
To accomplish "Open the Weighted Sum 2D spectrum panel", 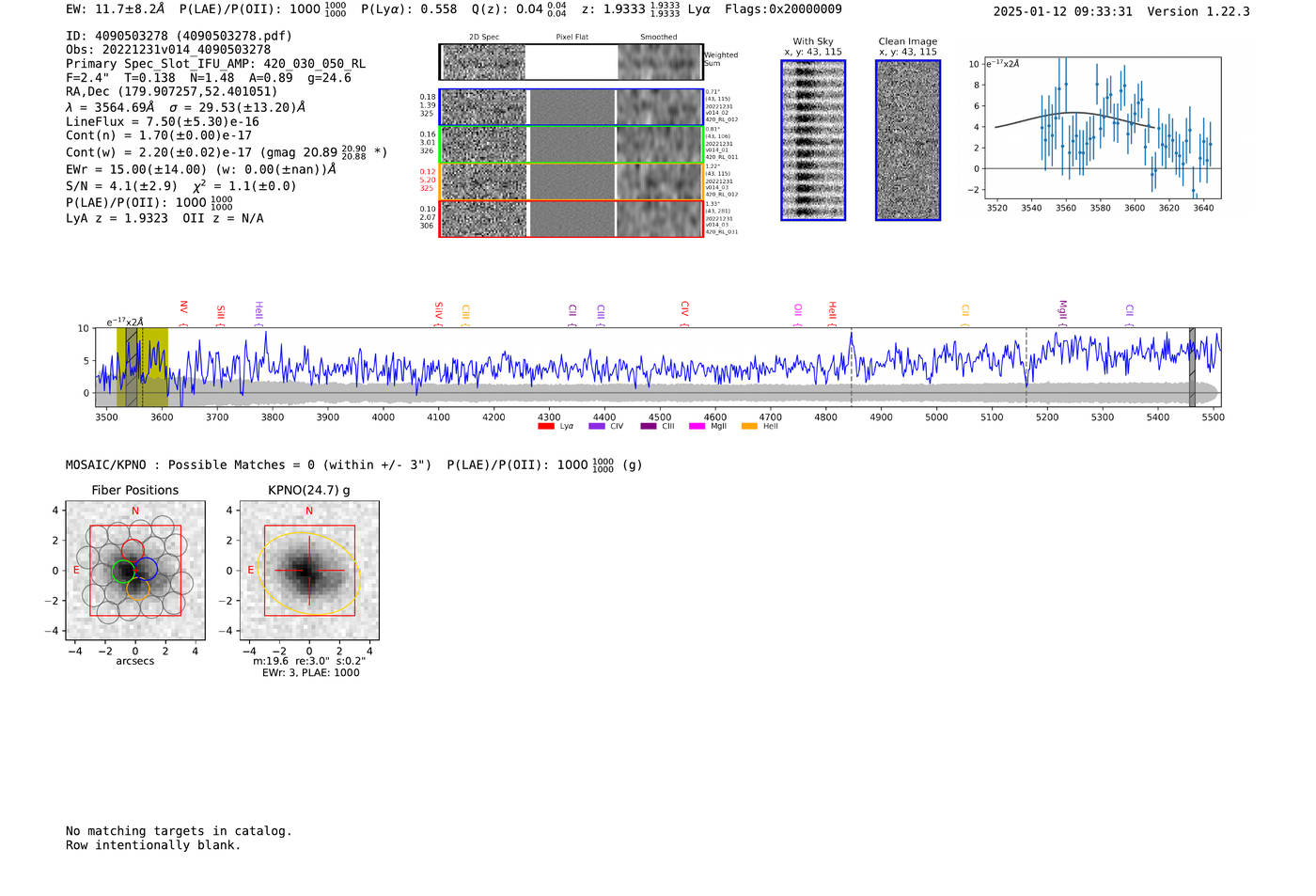I will pos(484,62).
